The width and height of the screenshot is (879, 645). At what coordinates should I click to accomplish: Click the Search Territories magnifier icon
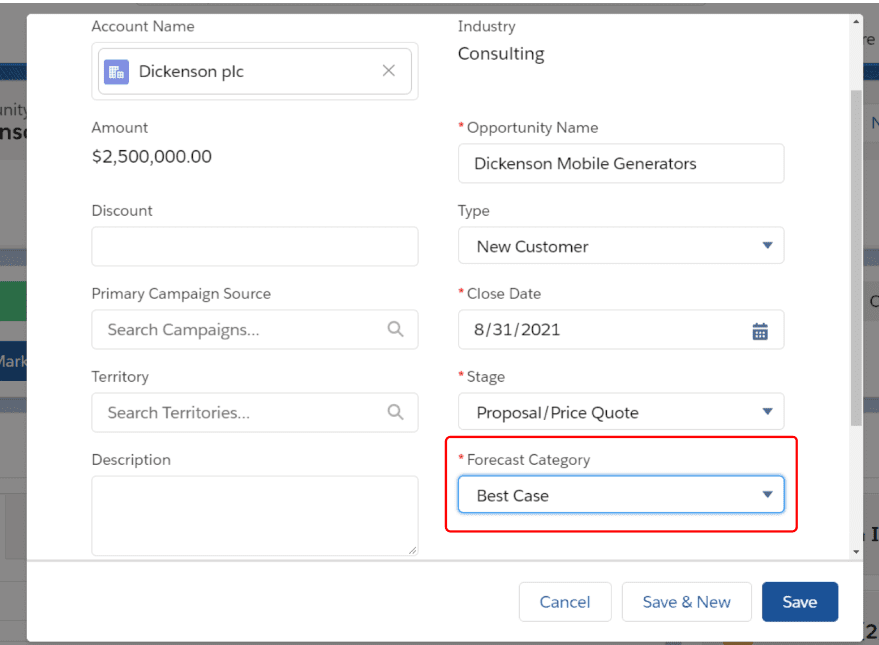pyautogui.click(x=395, y=412)
